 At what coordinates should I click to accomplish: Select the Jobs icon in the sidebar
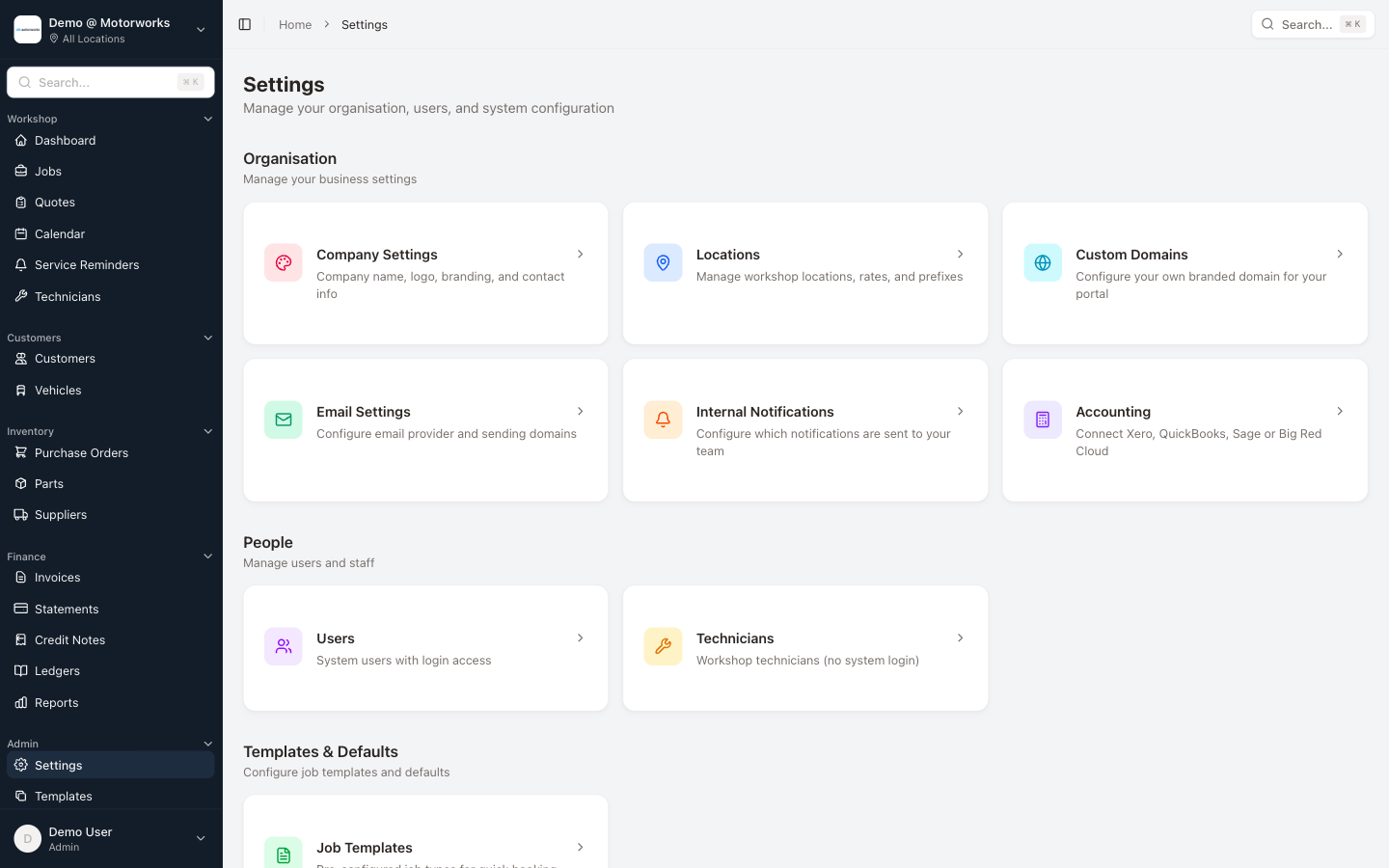click(x=19, y=171)
